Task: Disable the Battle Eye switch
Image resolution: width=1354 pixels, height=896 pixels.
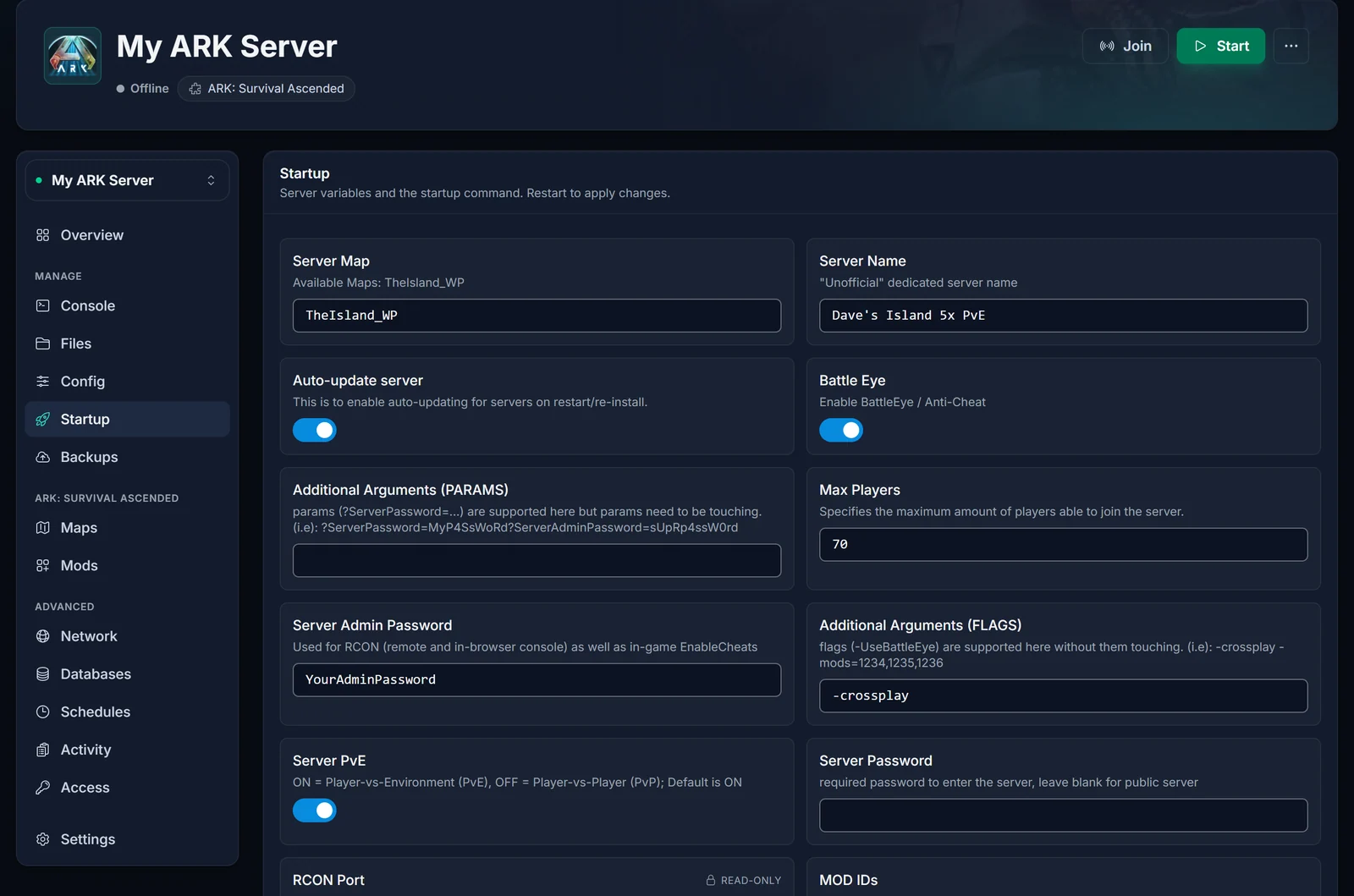Action: pyautogui.click(x=841, y=431)
